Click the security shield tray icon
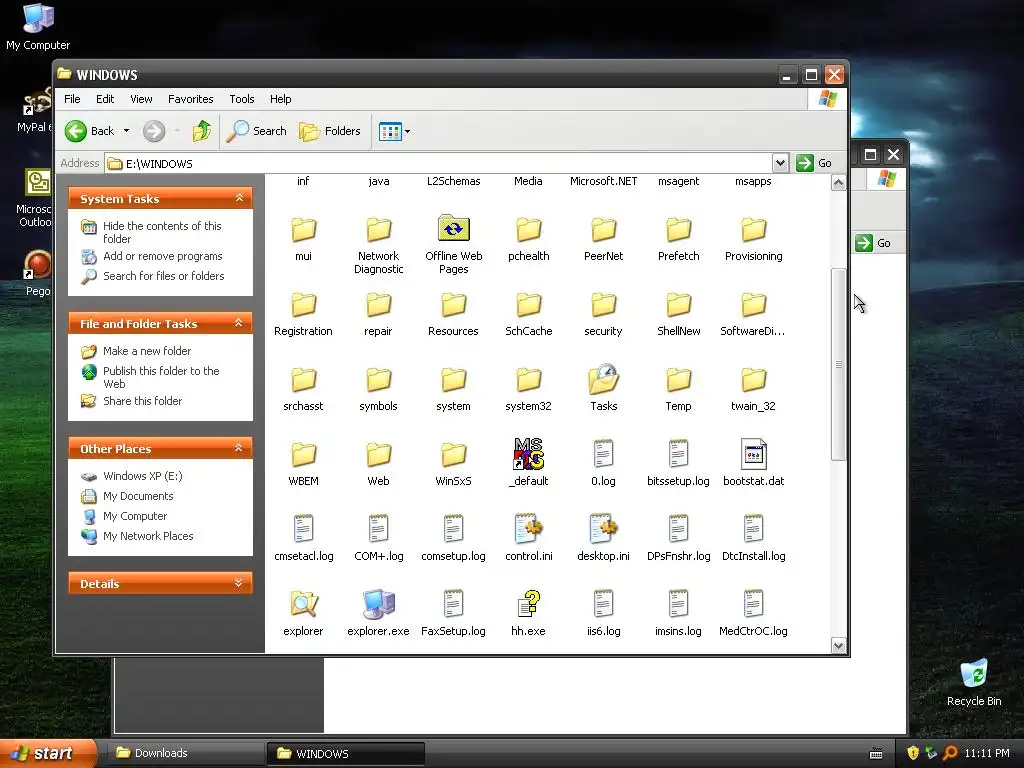1024x768 pixels. [913, 753]
